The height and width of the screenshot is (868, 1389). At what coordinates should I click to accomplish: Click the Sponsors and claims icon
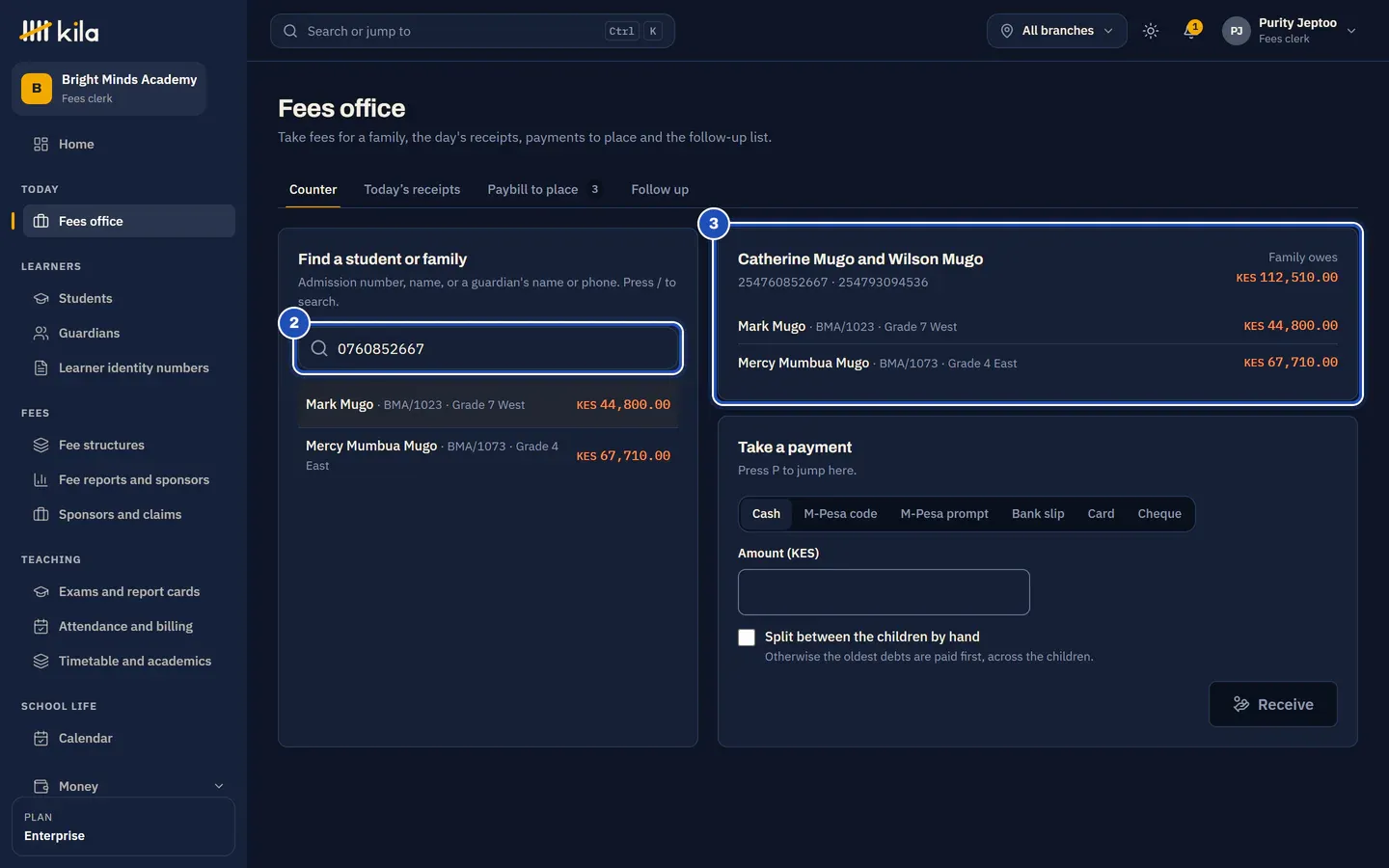(x=41, y=514)
